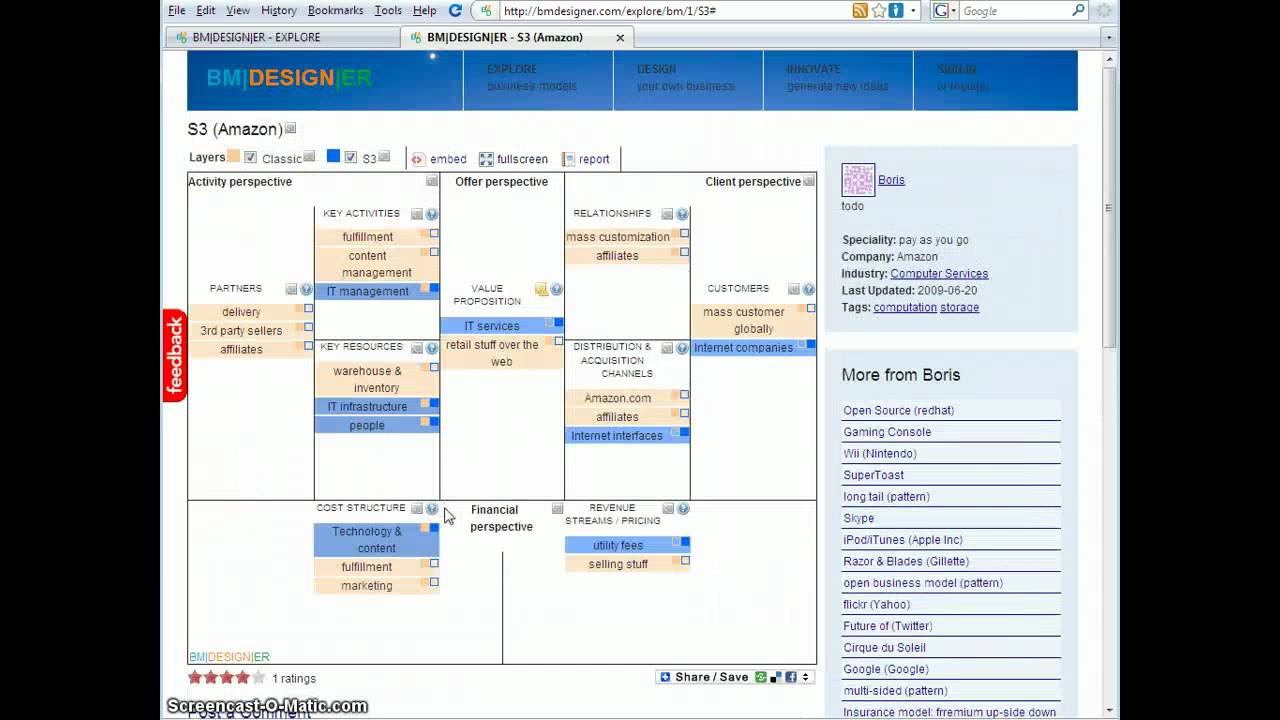
Task: Reload the page with the refresh icon
Action: coord(455,10)
